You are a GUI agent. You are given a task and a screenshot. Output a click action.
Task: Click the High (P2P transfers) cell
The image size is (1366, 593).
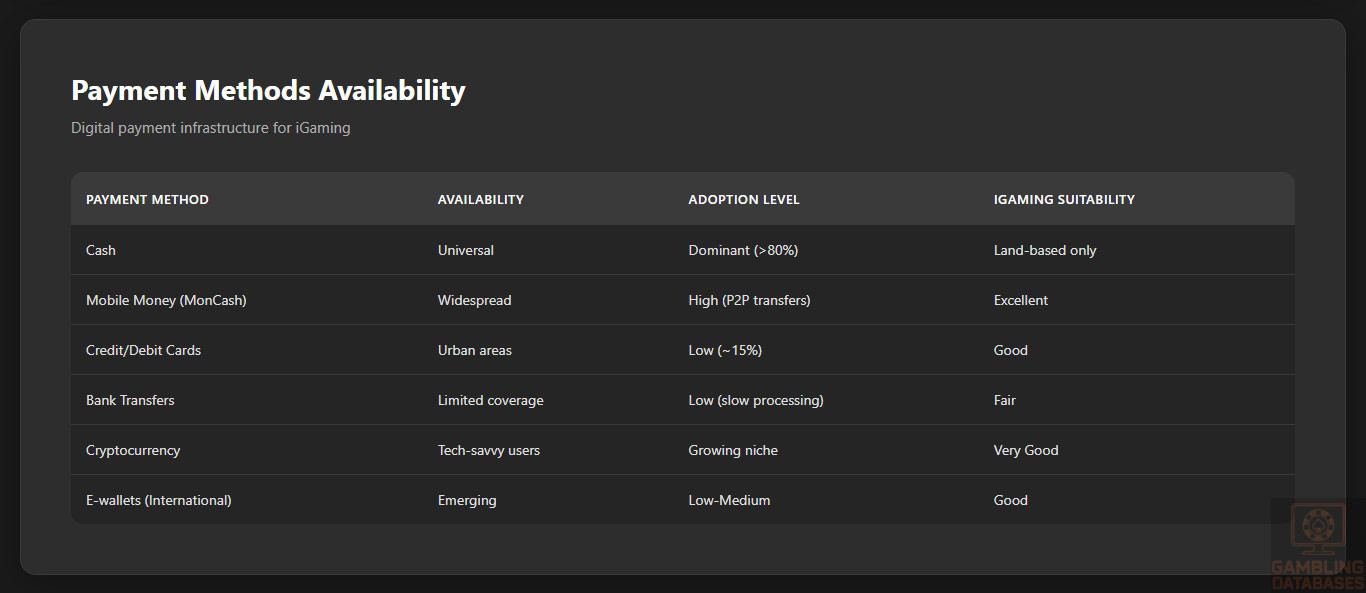(x=749, y=300)
